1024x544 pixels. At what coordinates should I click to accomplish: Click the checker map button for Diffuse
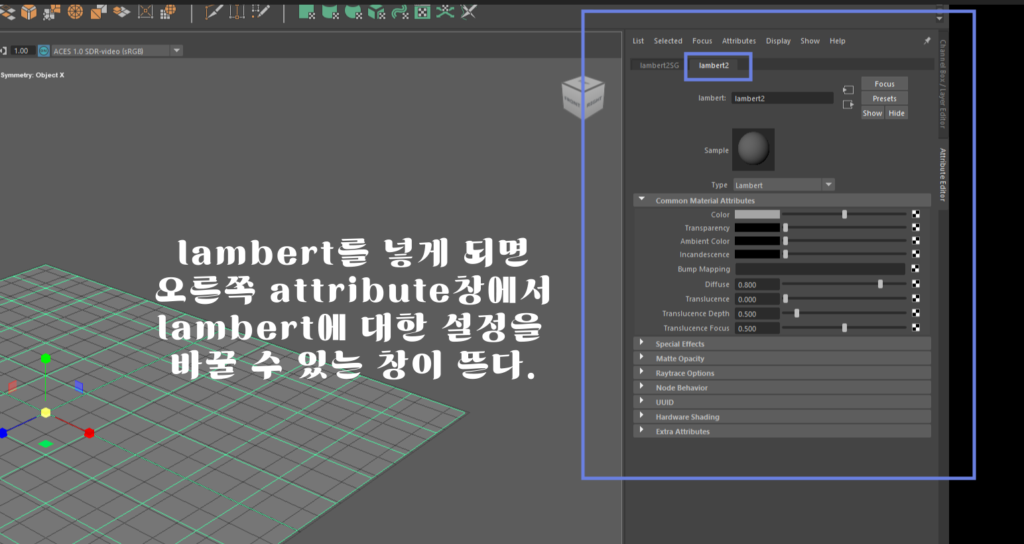(916, 284)
